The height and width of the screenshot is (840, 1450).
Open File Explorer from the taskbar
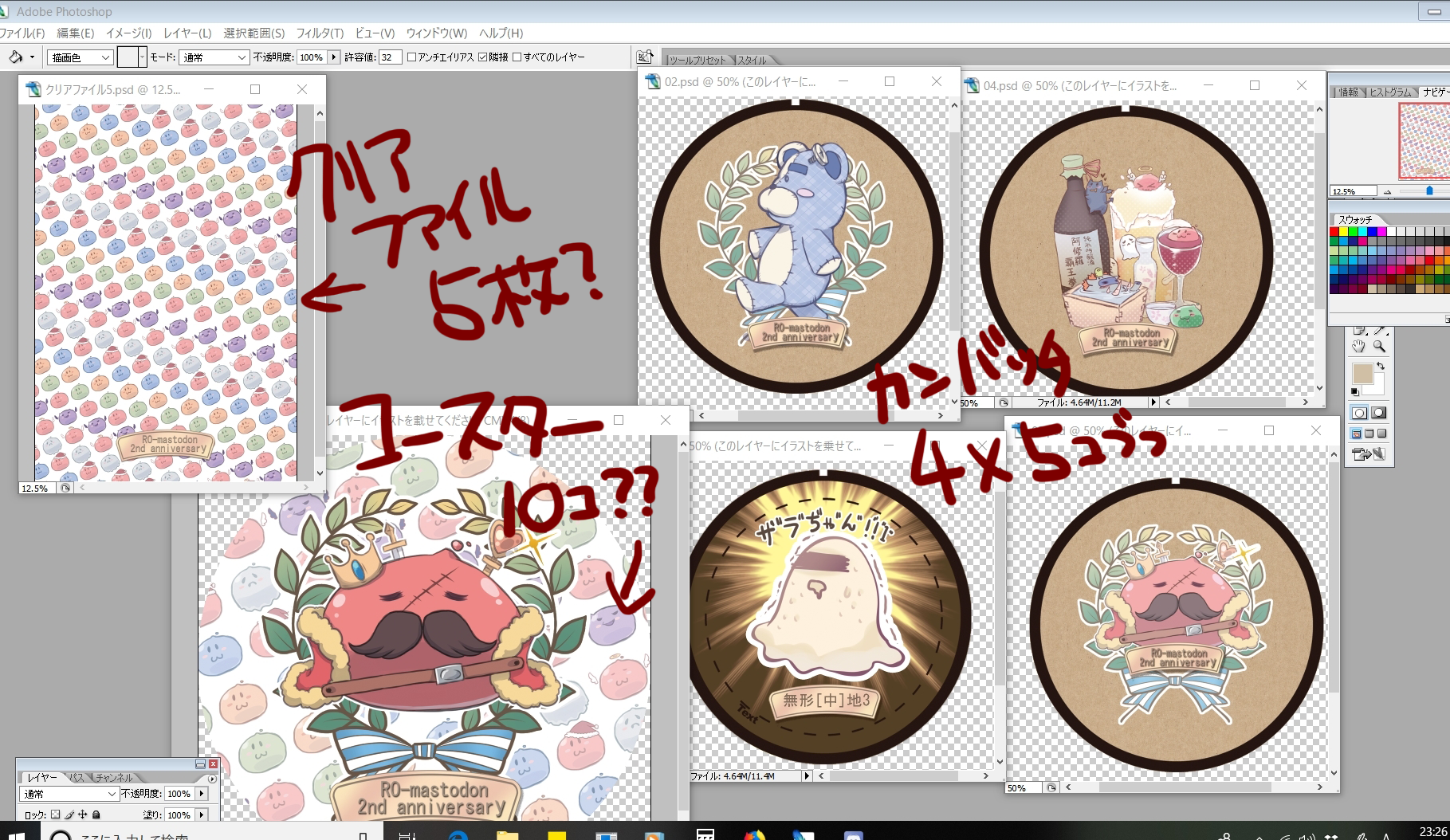click(x=507, y=834)
